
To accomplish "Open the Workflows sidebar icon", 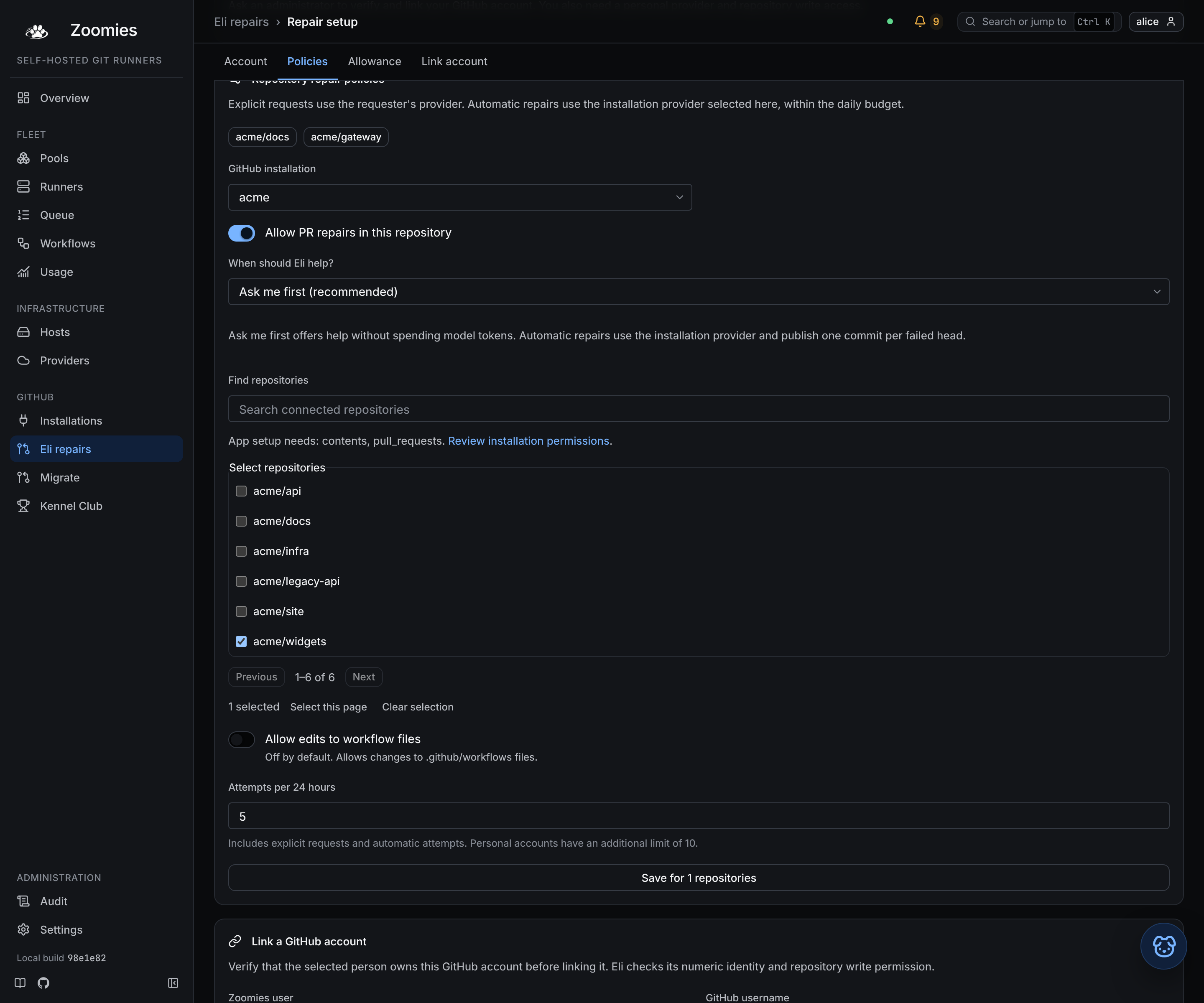I will (x=23, y=244).
